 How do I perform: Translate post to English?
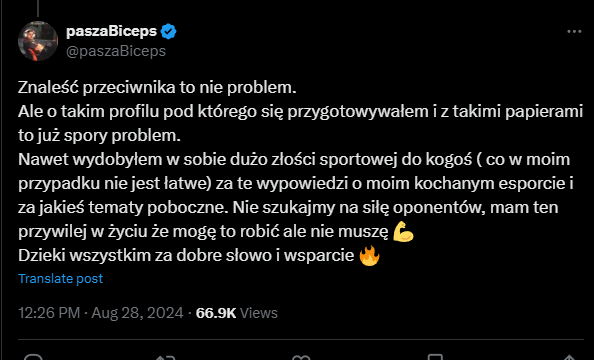click(x=60, y=279)
